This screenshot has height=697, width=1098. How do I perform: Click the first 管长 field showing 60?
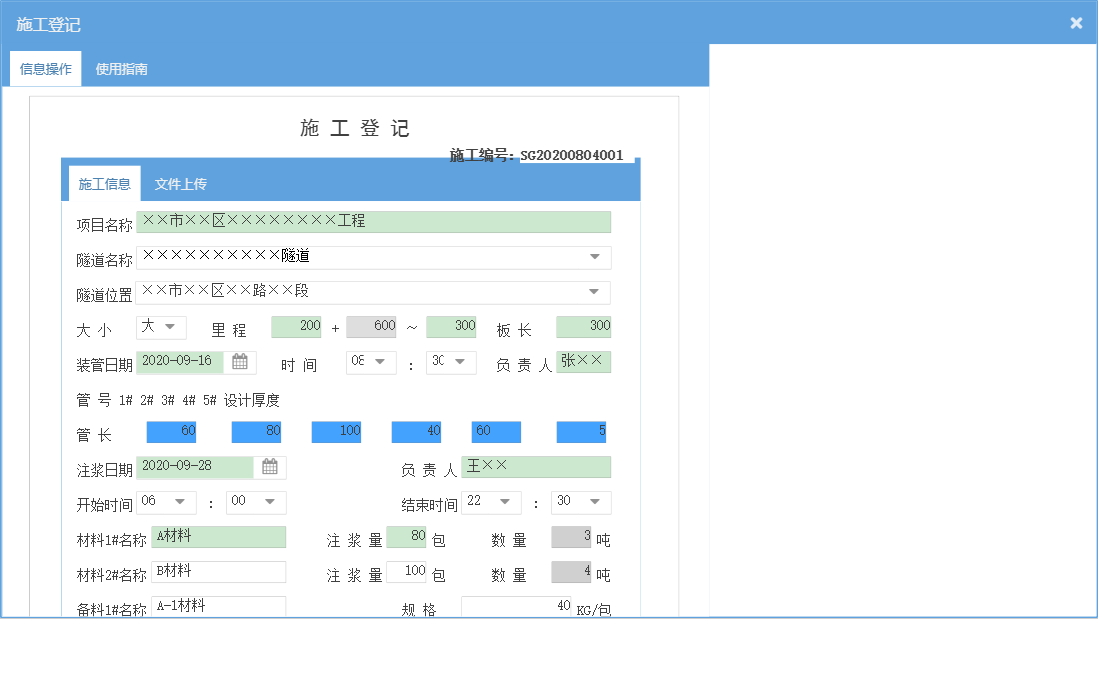point(170,431)
